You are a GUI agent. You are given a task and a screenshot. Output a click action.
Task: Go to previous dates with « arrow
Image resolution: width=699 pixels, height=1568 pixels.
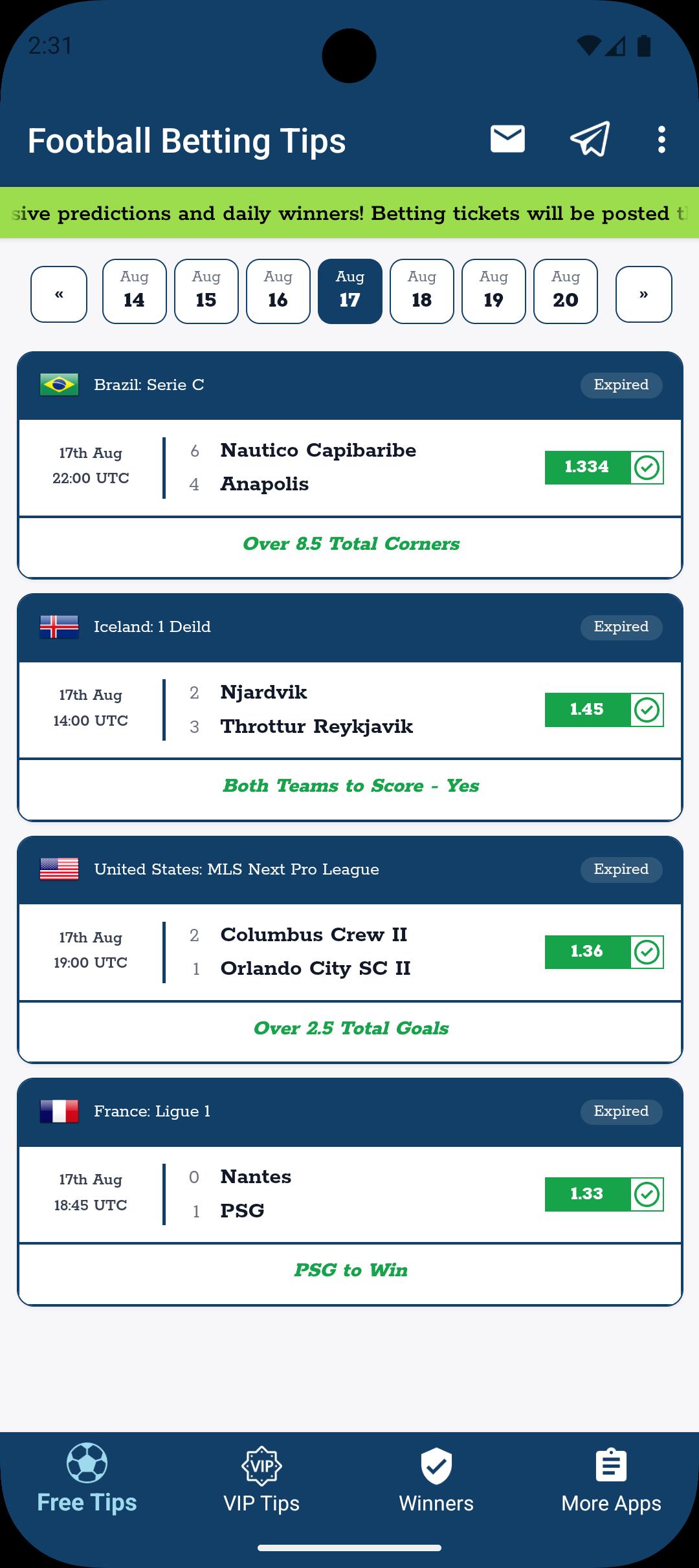tap(59, 294)
